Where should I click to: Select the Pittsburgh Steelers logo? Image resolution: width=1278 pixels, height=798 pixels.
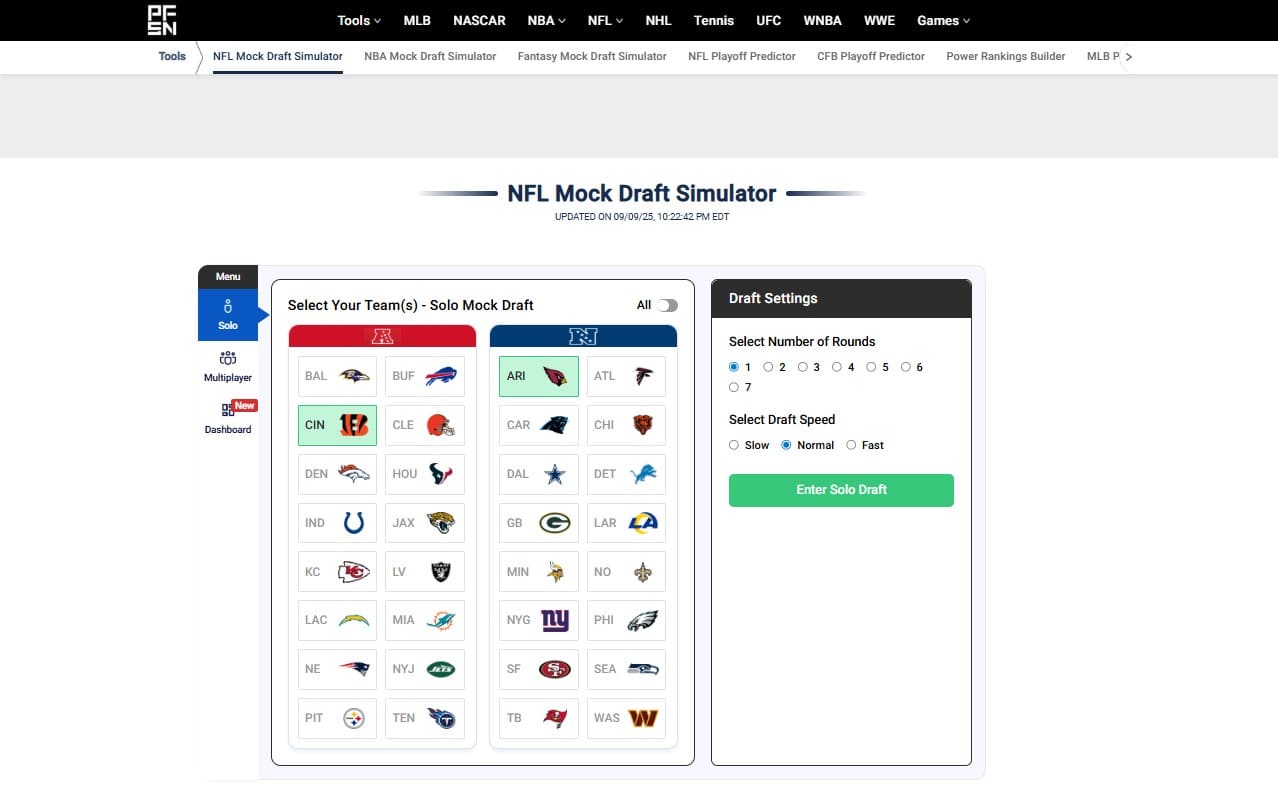354,718
